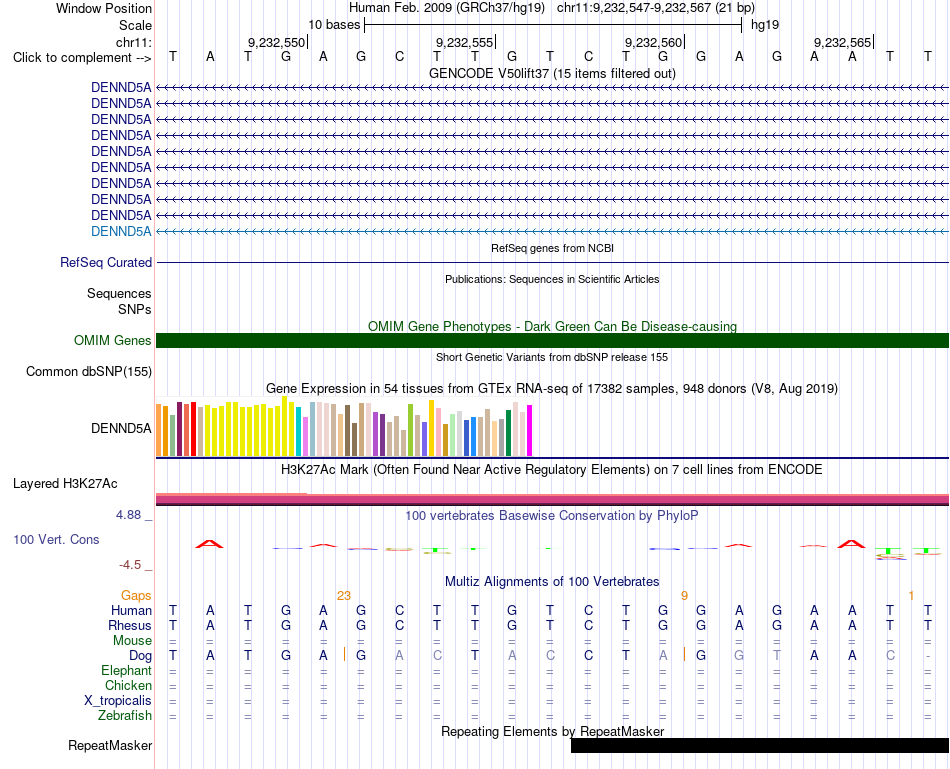Select the 'Rhesus' alignment row label
Screen dimensions: 950x769
[x=130, y=625]
